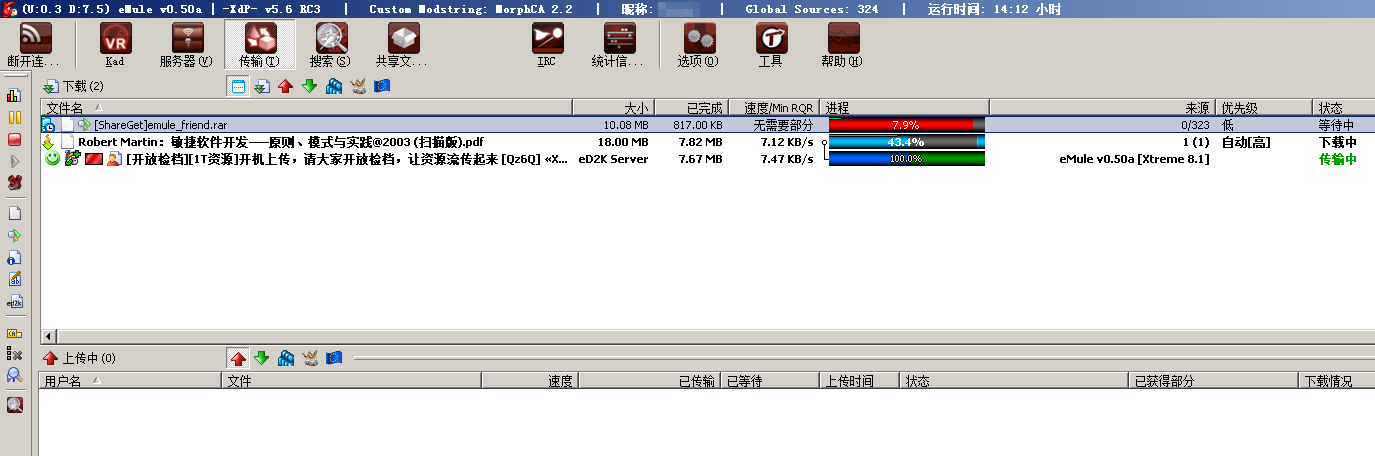1375x456 pixels.
Task: Click the Open File blank page sidebar icon
Action: tap(14, 213)
